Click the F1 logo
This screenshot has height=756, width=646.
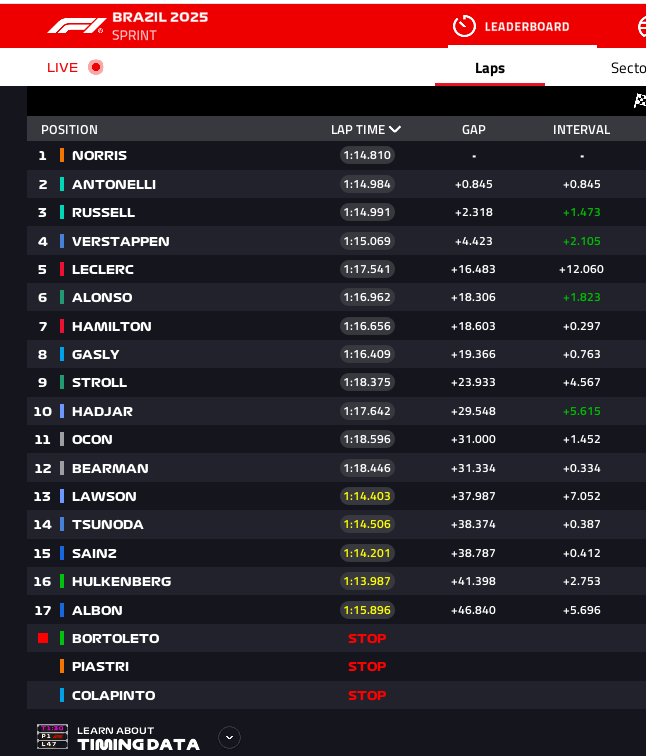point(75,25)
